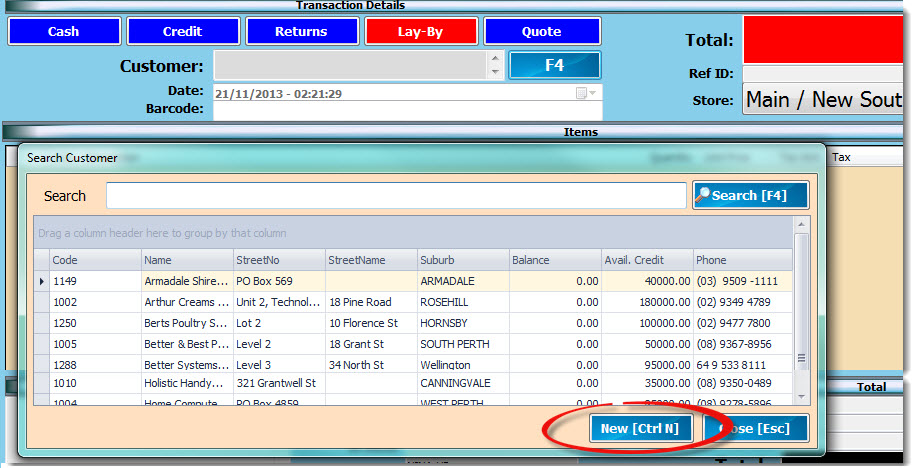Image resolution: width=912 pixels, height=468 pixels.
Task: Focus the Barcode input field
Action: coord(407,110)
